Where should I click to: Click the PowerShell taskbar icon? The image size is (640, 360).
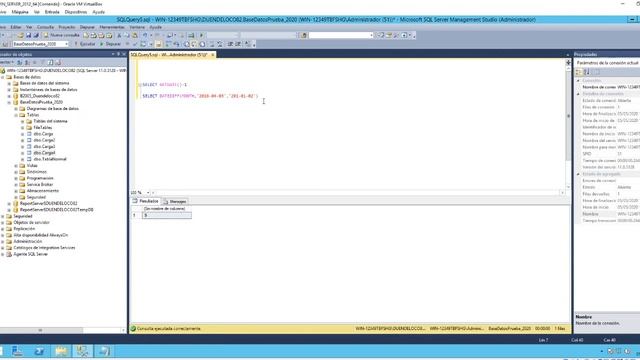[x=40, y=351]
